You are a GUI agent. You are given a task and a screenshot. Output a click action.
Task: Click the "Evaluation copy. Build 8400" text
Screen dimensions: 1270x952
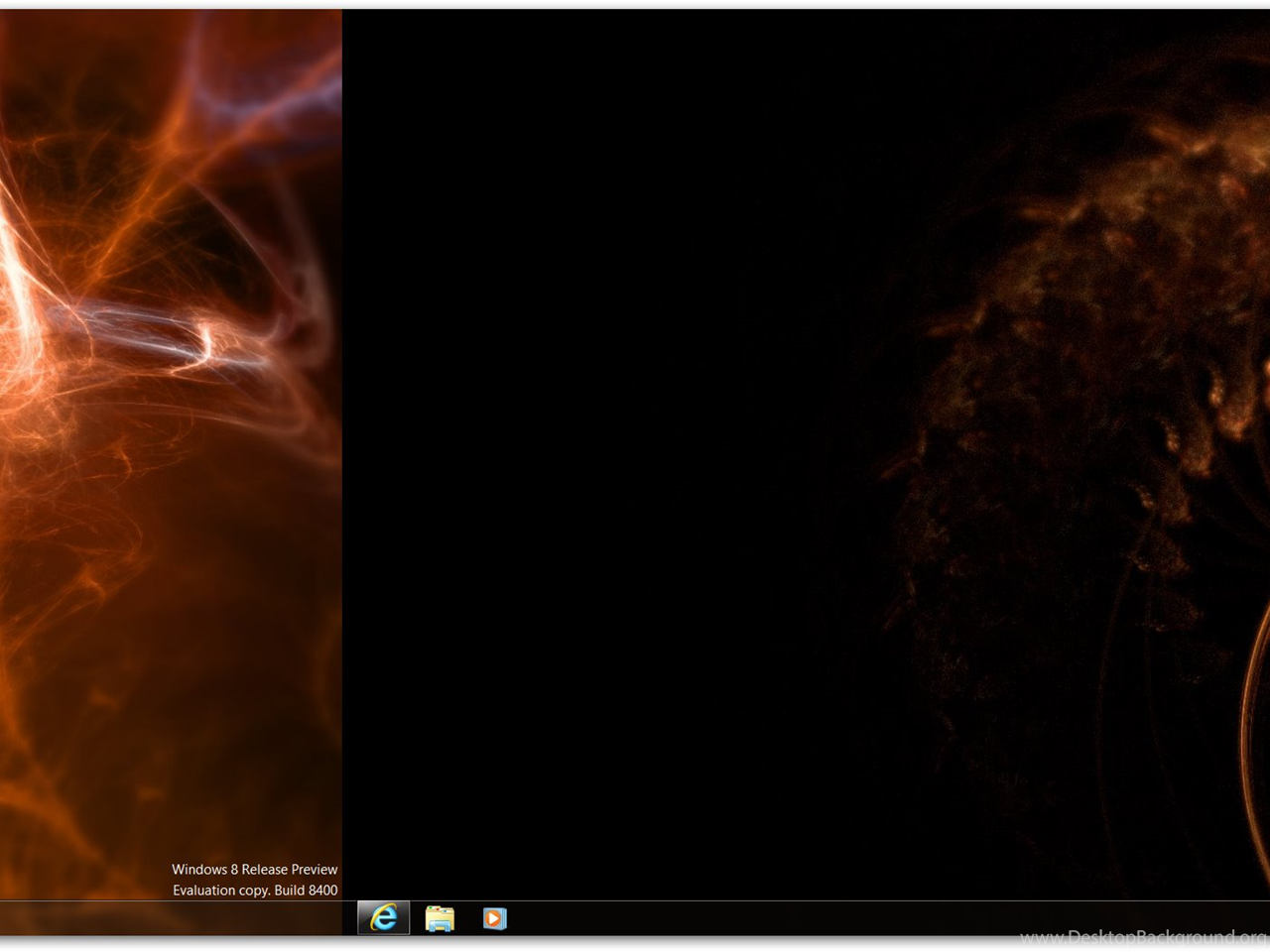[x=254, y=891]
